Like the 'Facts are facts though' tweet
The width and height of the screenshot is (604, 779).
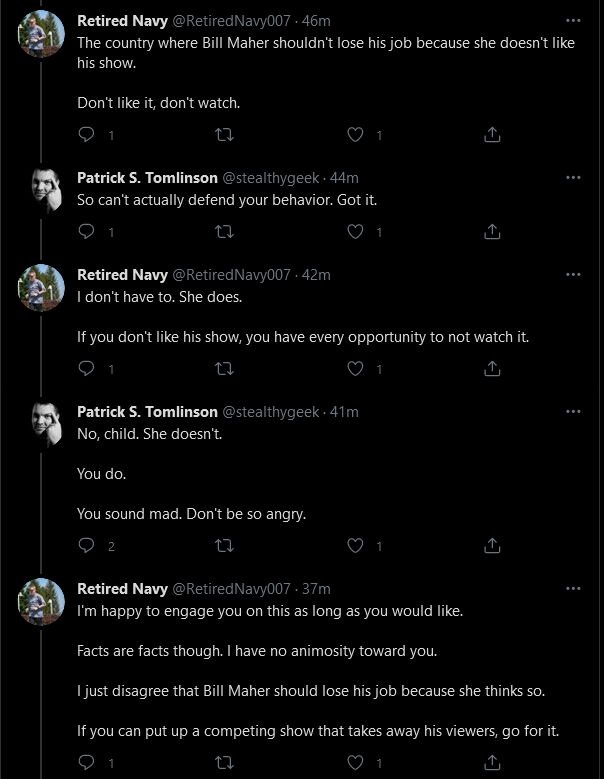355,762
